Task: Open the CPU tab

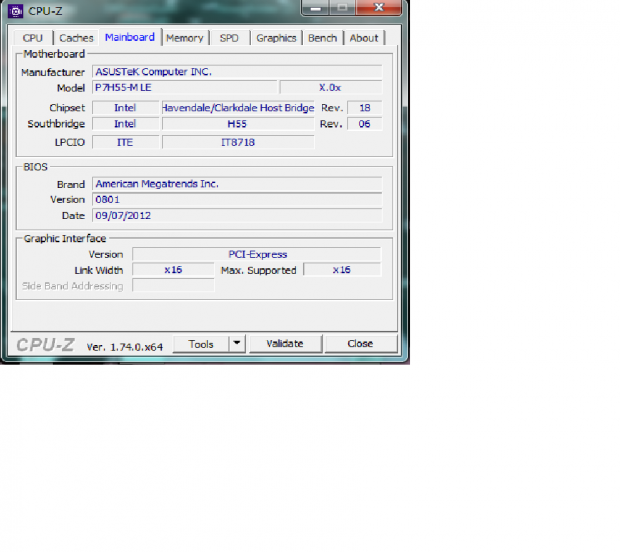Action: [x=32, y=38]
